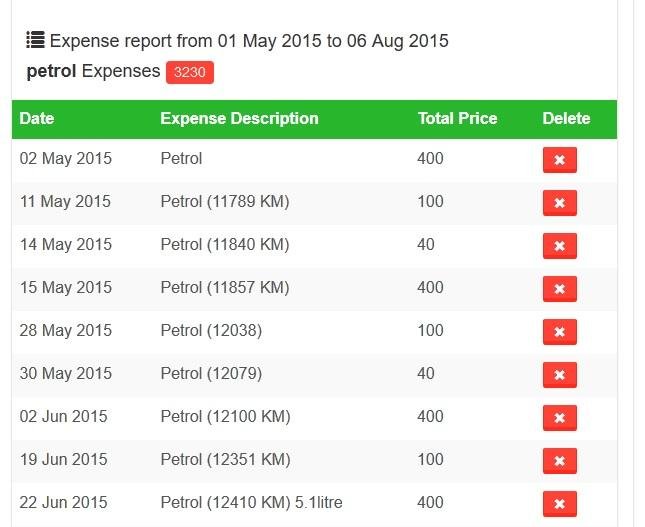Delete the Petrol (12038) expense
The width and height of the screenshot is (645, 527).
click(x=559, y=332)
